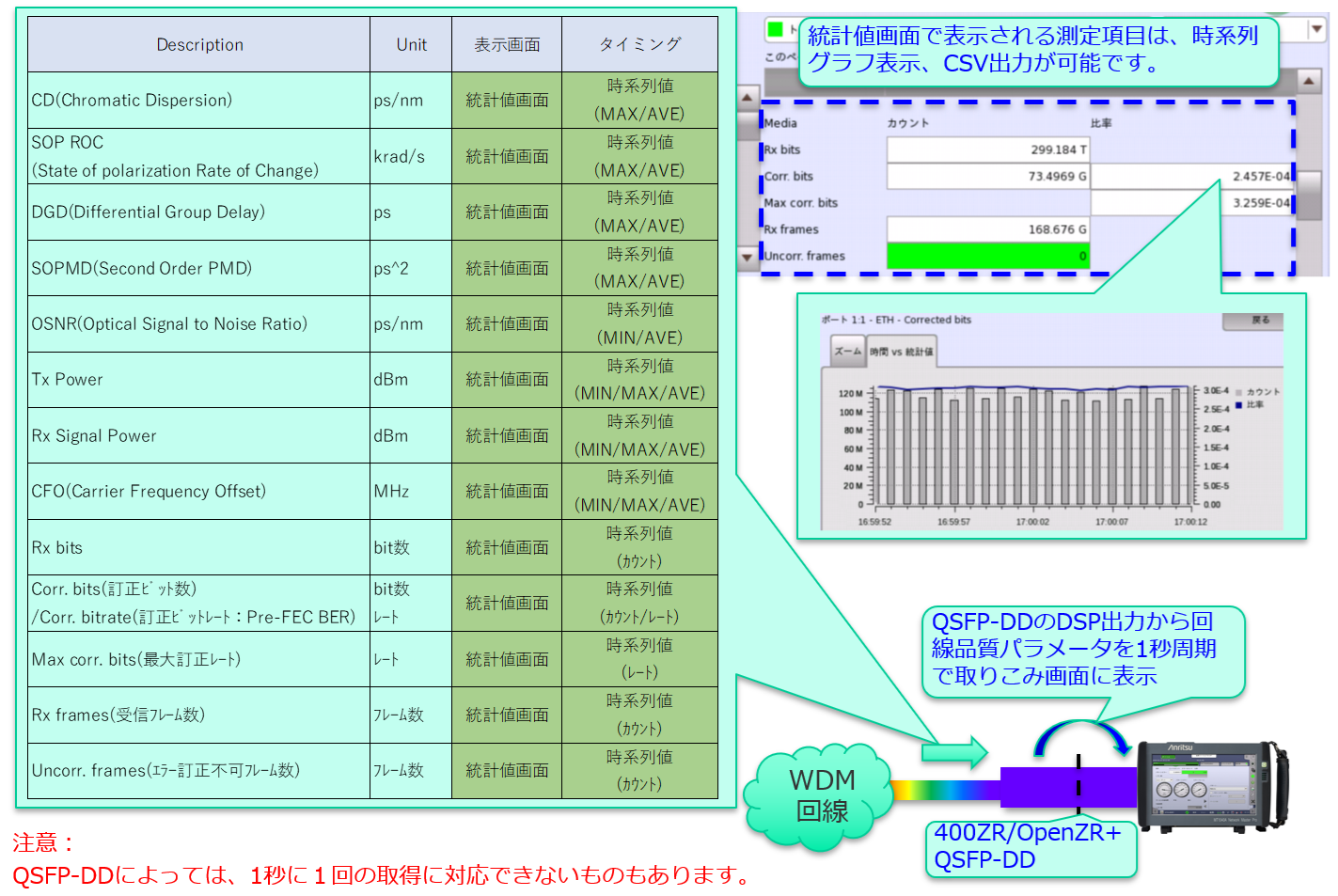Select the Corr. bits count field 73.4969 G

click(988, 176)
